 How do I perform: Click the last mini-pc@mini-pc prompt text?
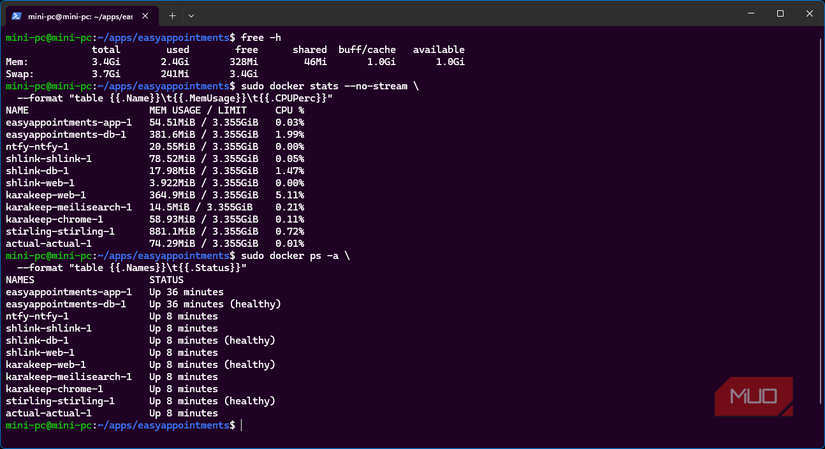(49, 425)
